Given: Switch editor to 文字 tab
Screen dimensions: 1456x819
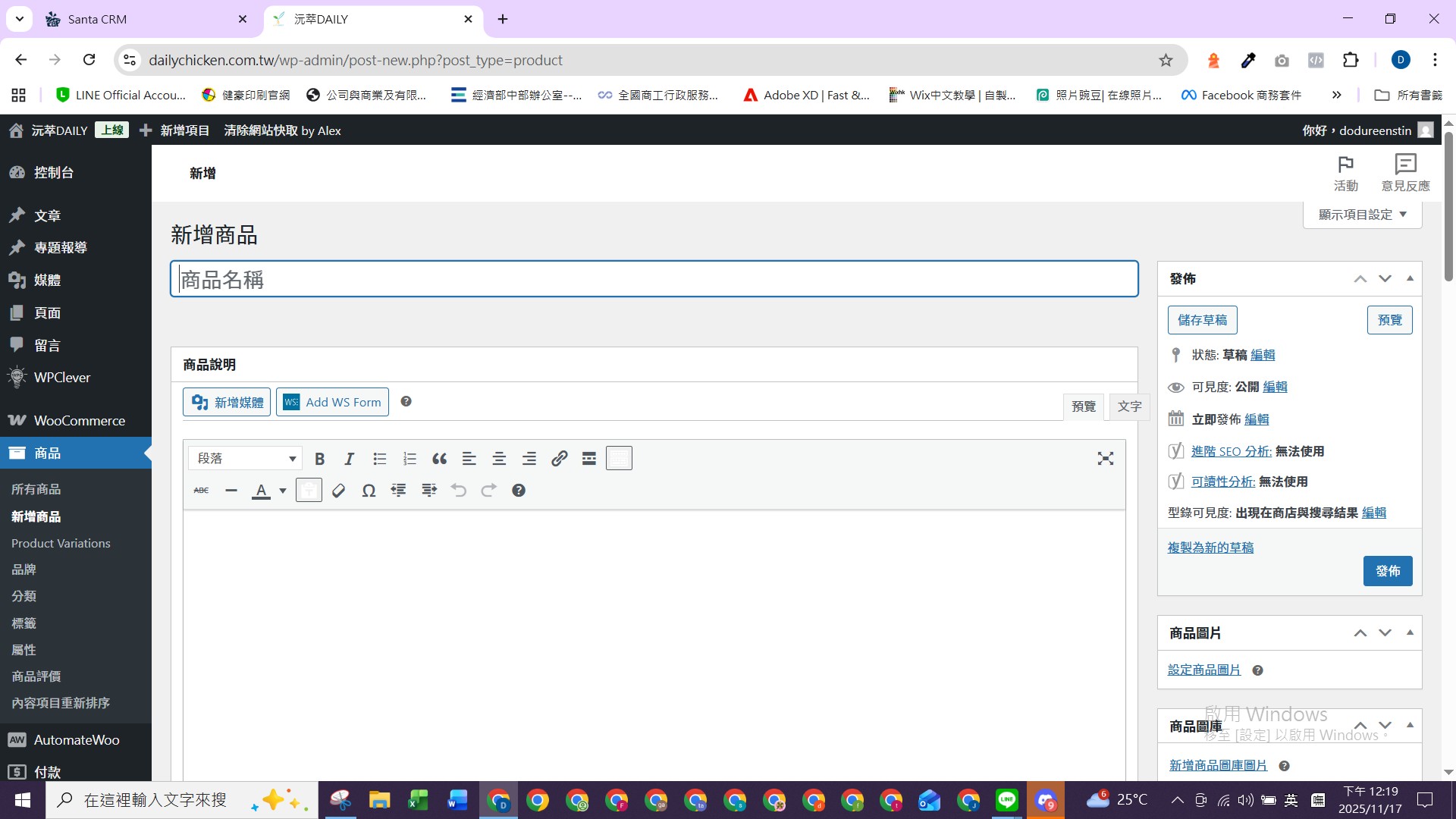Looking at the screenshot, I should pos(1128,406).
